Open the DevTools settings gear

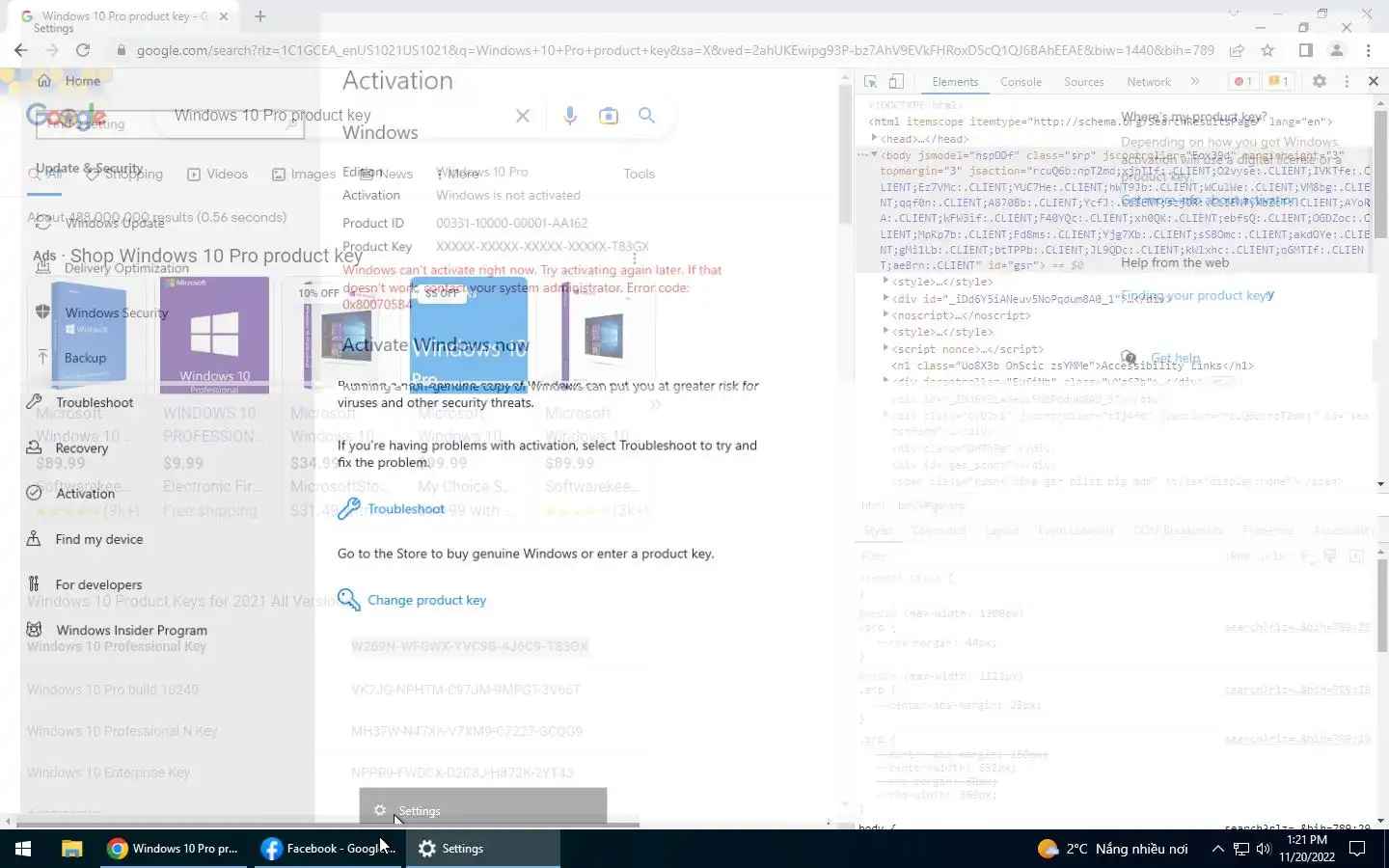point(1319,82)
